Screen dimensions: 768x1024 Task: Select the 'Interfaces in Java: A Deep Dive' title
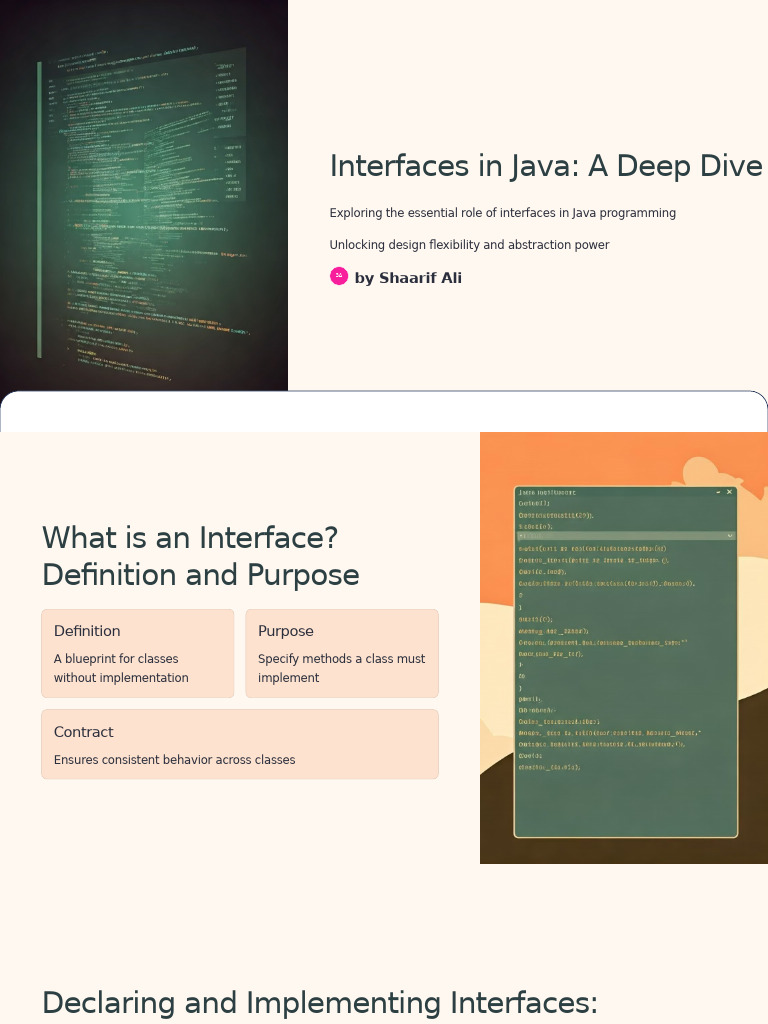tap(545, 166)
